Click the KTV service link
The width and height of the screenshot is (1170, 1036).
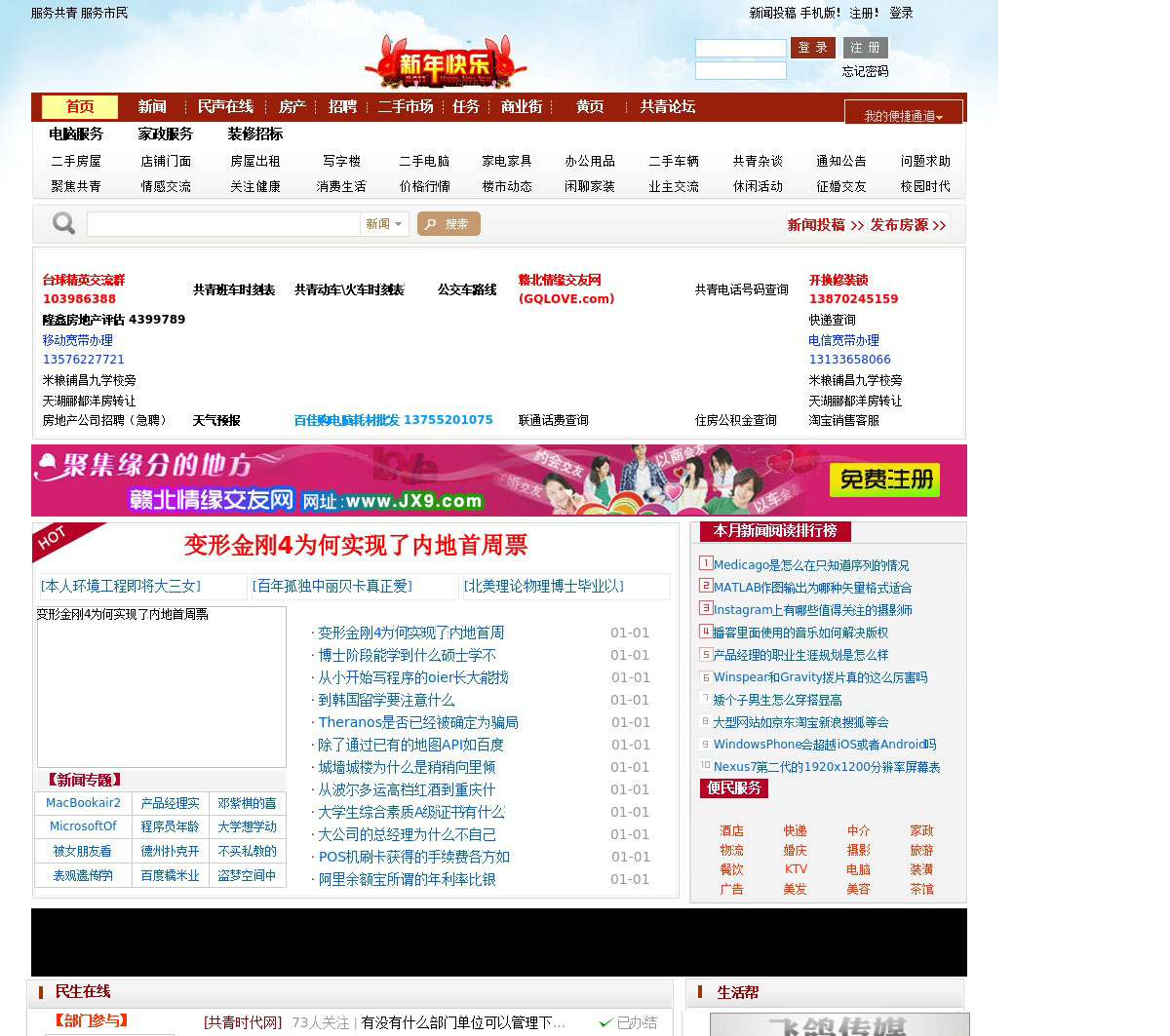(x=796, y=869)
